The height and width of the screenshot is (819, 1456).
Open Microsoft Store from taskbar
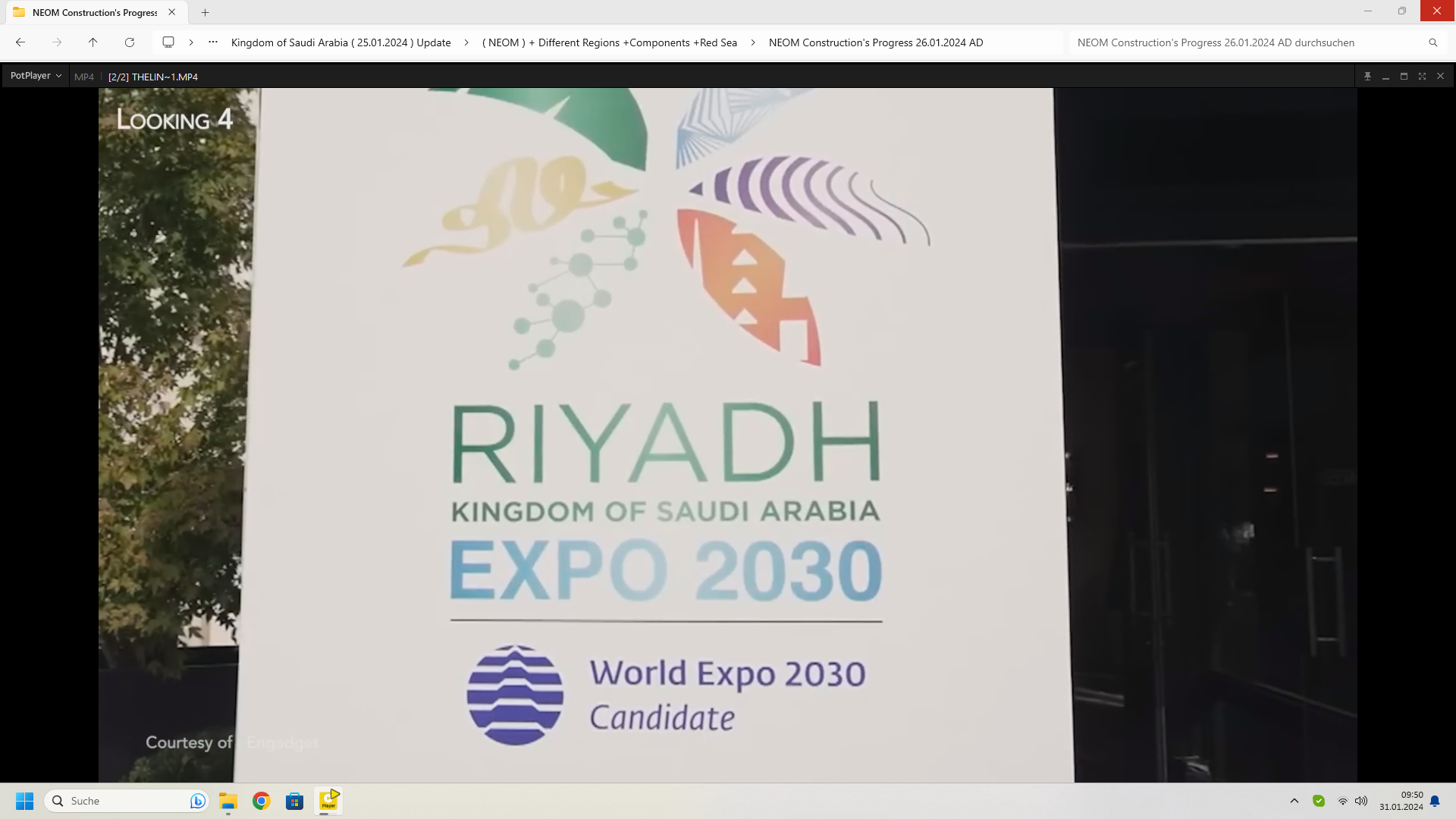click(x=294, y=801)
